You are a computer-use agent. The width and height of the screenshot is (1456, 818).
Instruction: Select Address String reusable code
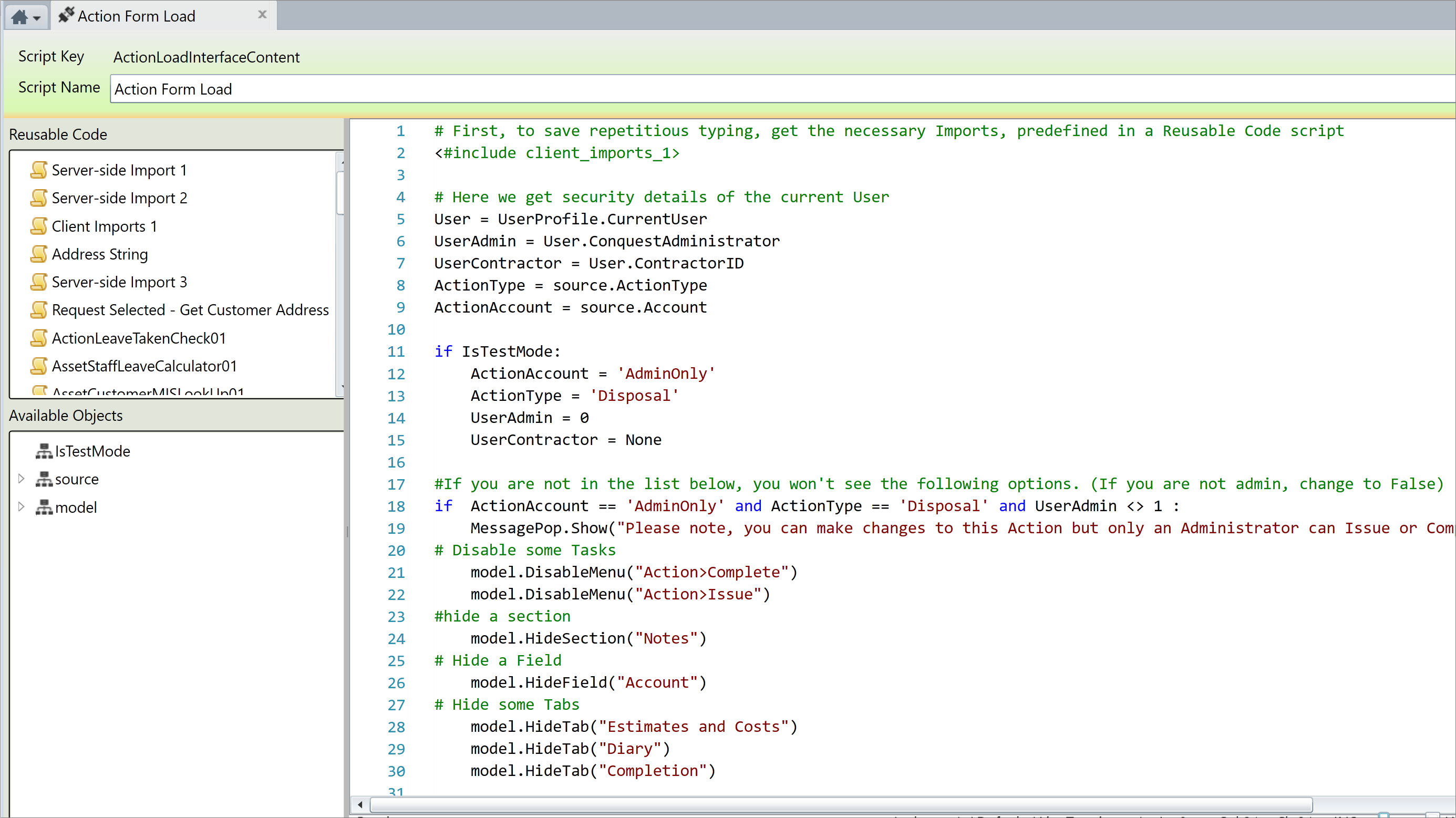(99, 254)
